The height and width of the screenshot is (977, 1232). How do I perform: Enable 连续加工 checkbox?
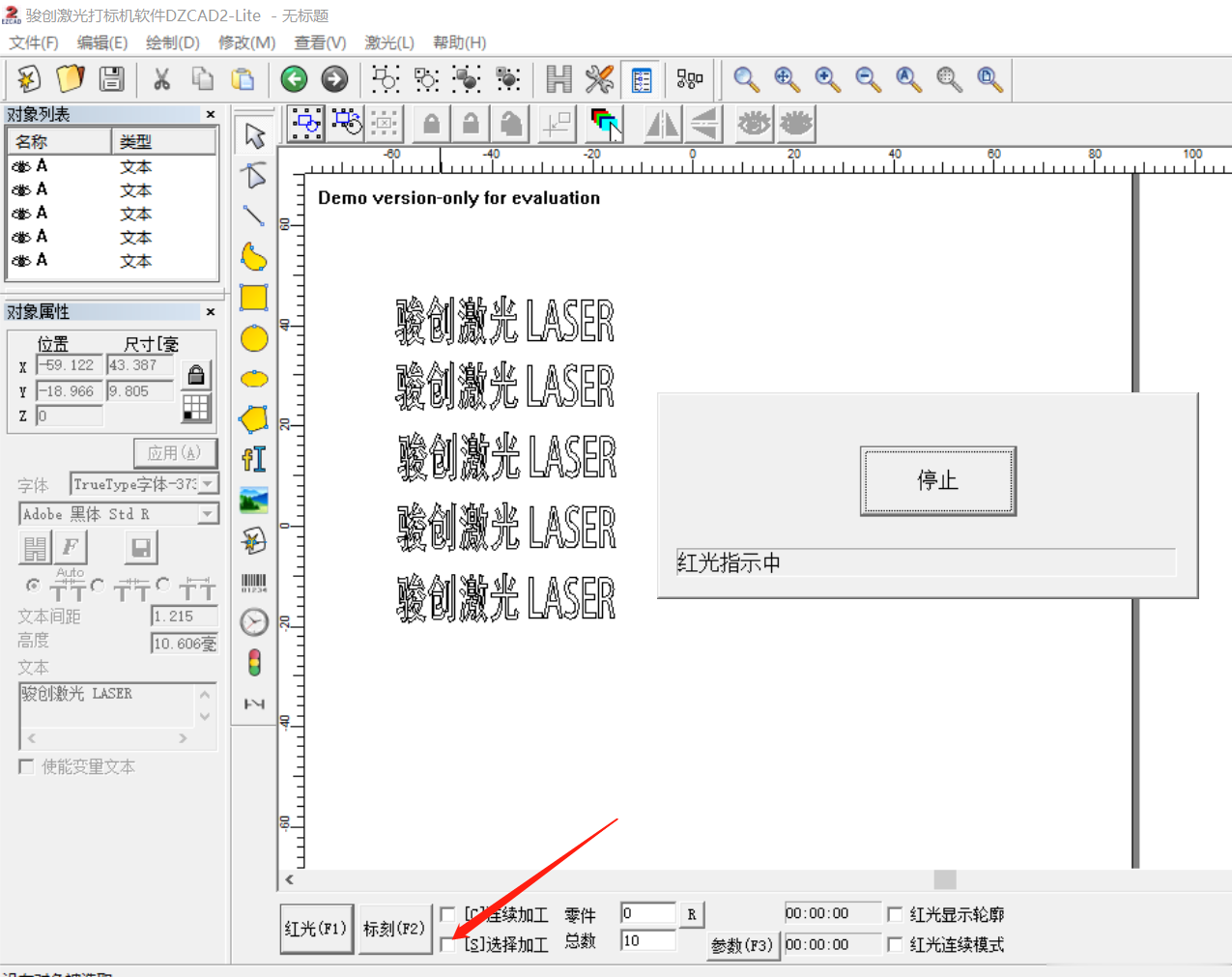(447, 914)
